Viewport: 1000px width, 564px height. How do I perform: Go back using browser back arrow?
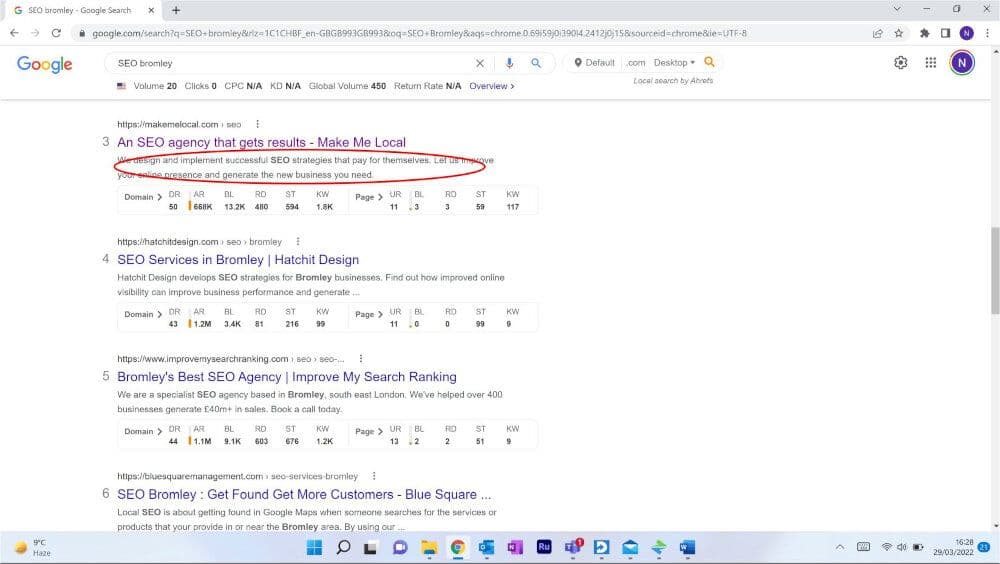(14, 33)
